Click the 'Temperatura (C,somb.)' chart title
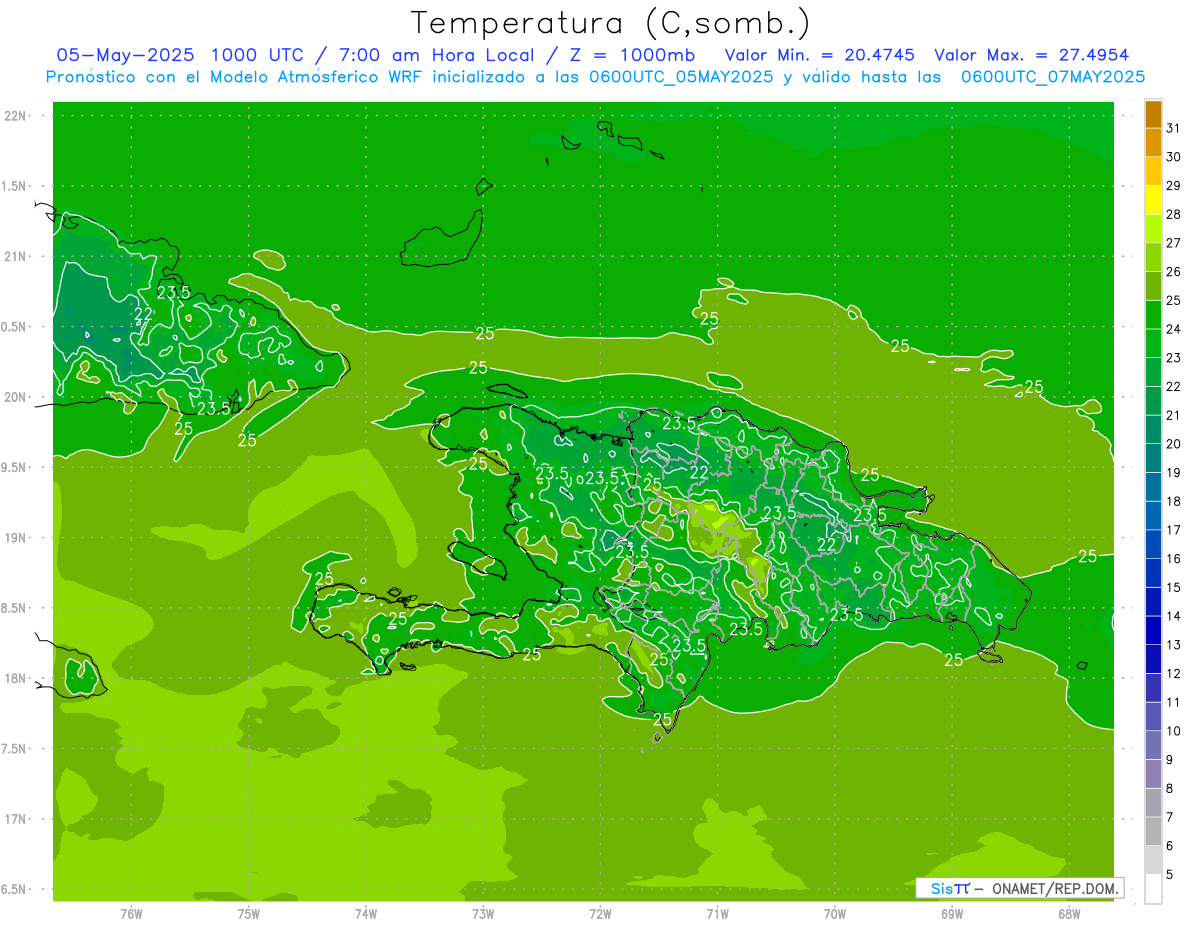Viewport: 1200px width, 927px height. click(611, 23)
